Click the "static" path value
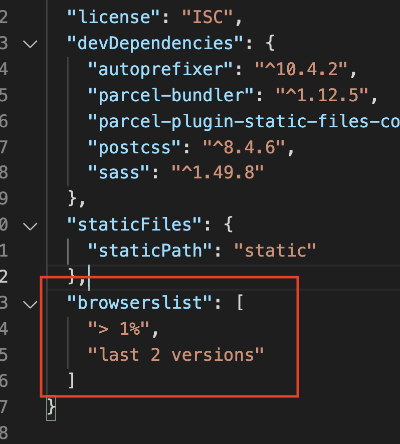 click(x=275, y=250)
